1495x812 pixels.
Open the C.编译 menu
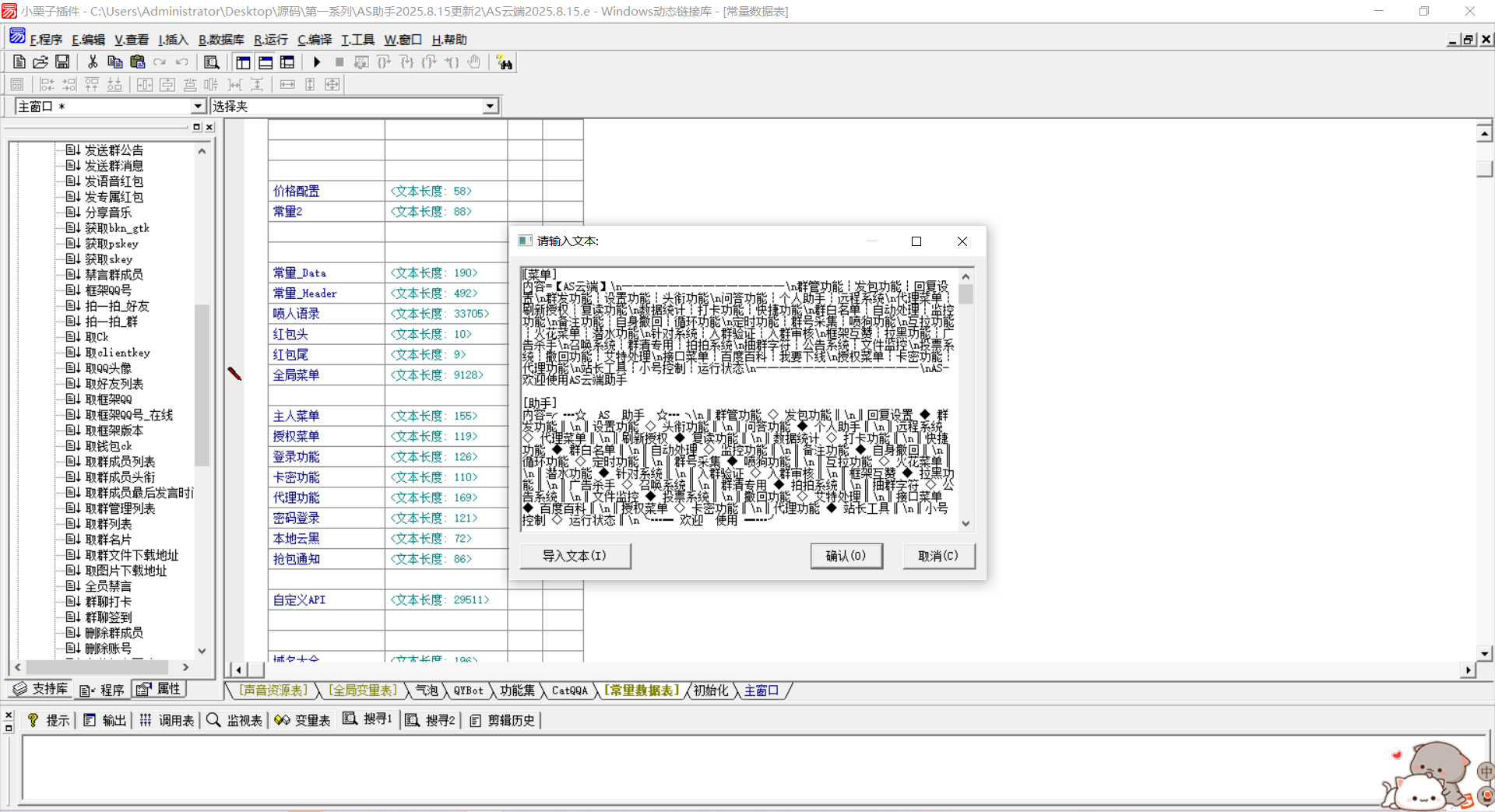click(315, 40)
